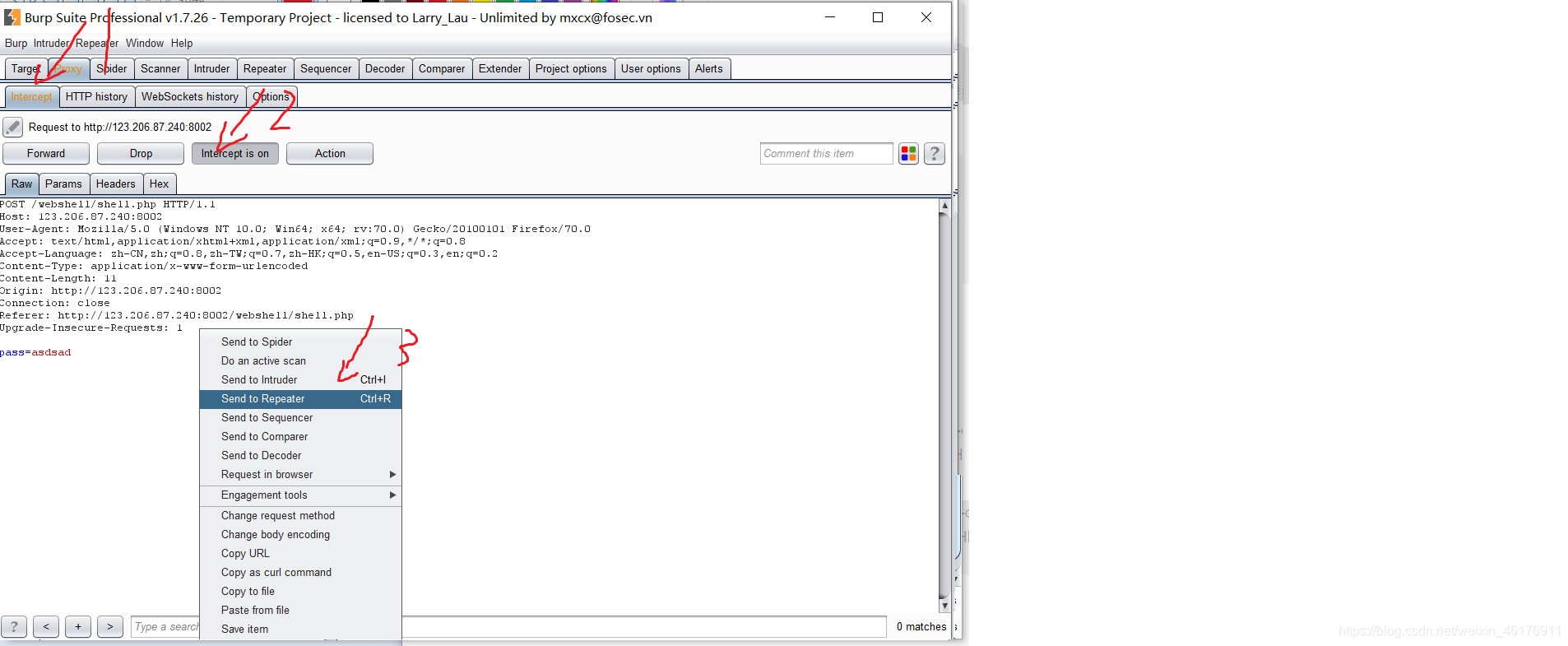
Task: Click the Comment this item field
Action: point(826,154)
